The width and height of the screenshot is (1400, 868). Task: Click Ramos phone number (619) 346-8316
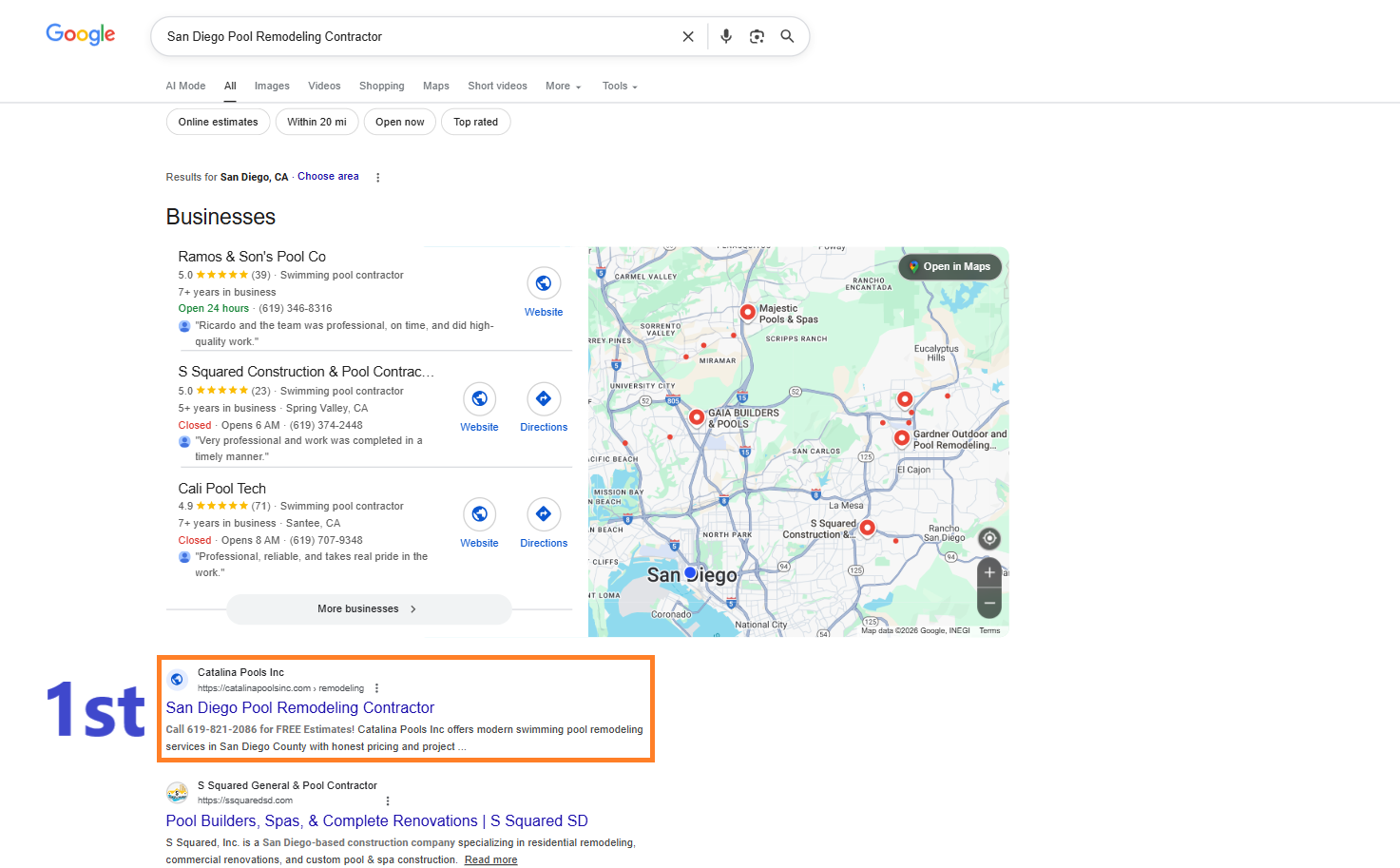click(296, 308)
